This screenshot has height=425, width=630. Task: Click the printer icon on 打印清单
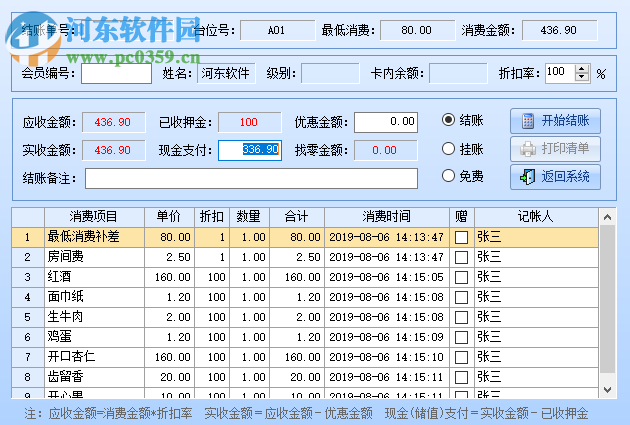point(528,149)
